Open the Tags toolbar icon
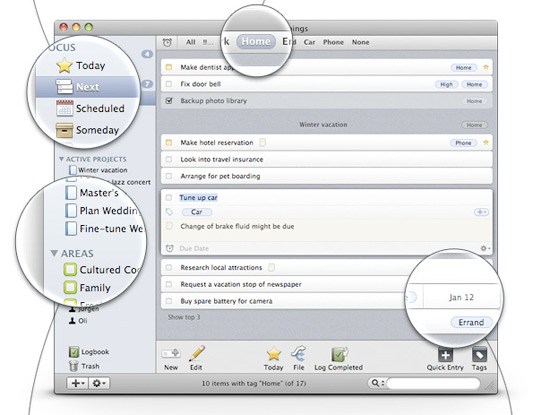 [x=479, y=354]
